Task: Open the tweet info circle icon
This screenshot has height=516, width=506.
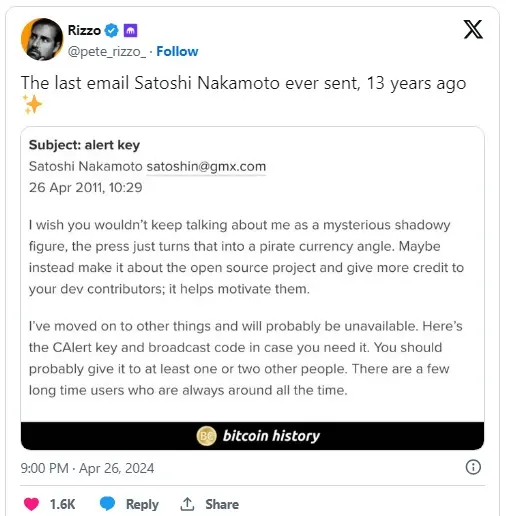Action: (473, 467)
